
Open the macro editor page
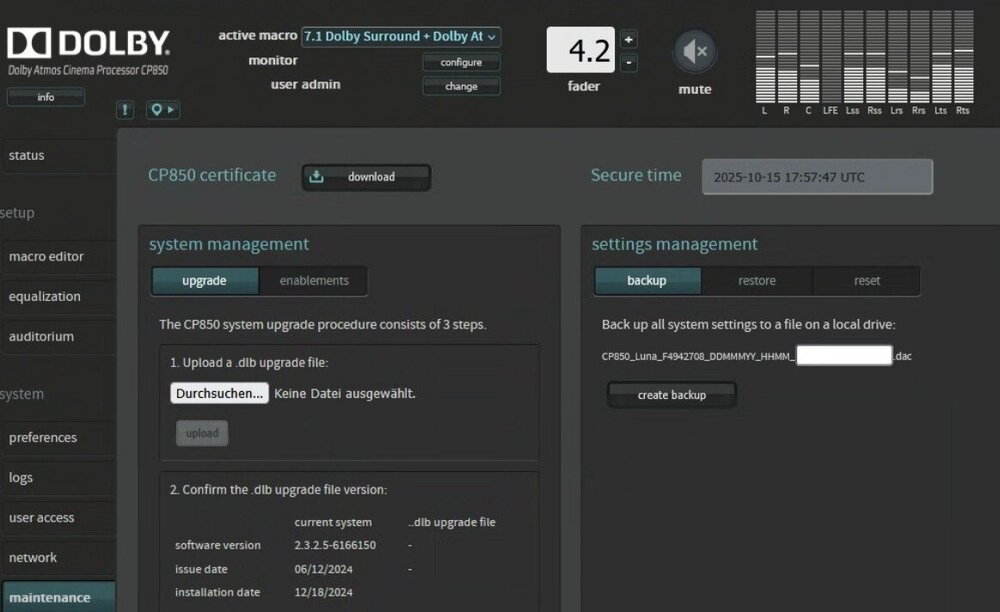click(x=47, y=257)
